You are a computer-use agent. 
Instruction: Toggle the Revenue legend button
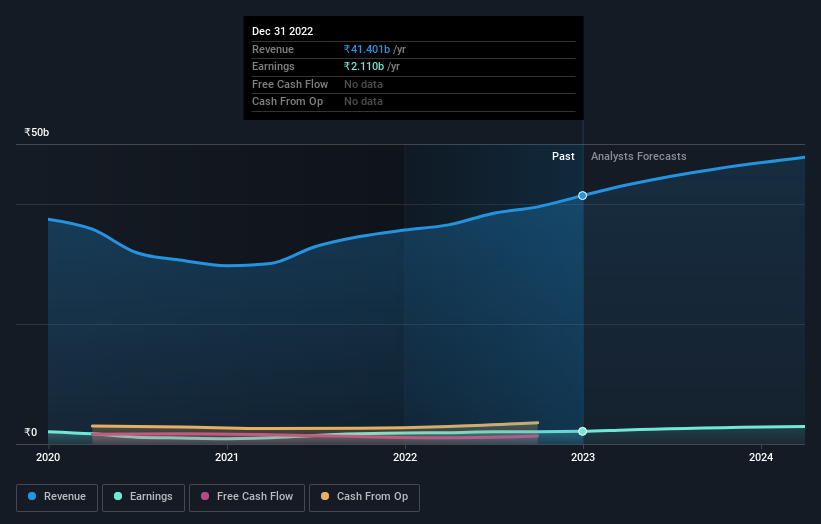[x=57, y=497]
